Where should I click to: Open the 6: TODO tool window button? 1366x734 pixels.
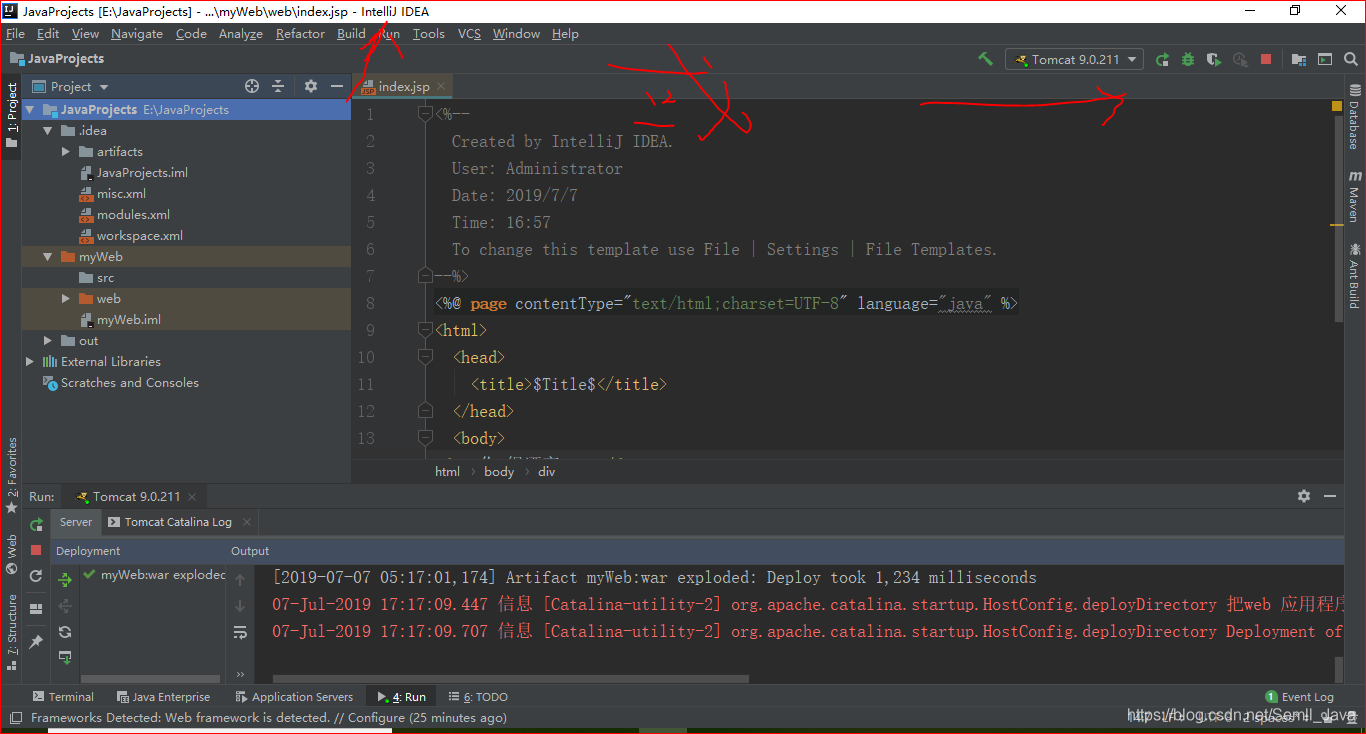pyautogui.click(x=479, y=697)
